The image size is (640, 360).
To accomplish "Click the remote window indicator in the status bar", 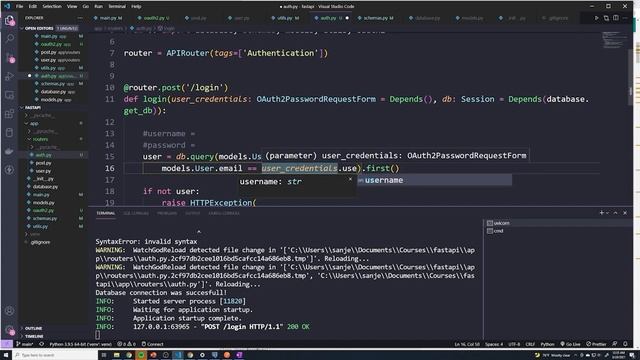I will (x=7, y=344).
